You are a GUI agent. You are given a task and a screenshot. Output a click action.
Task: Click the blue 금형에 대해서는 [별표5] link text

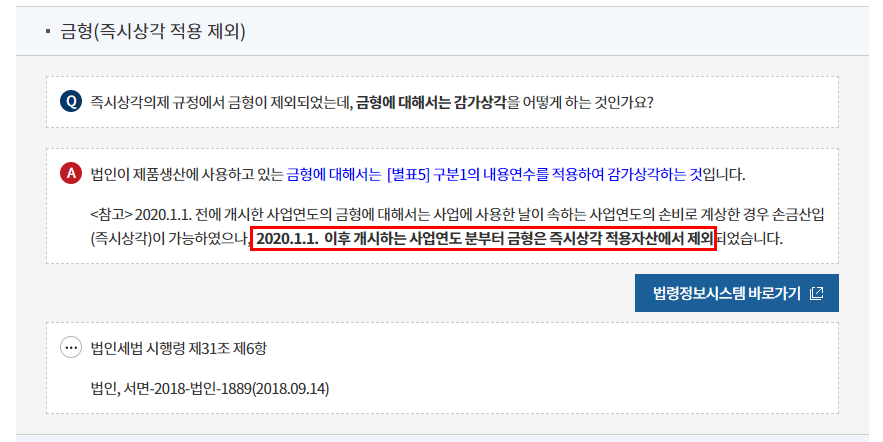358,175
